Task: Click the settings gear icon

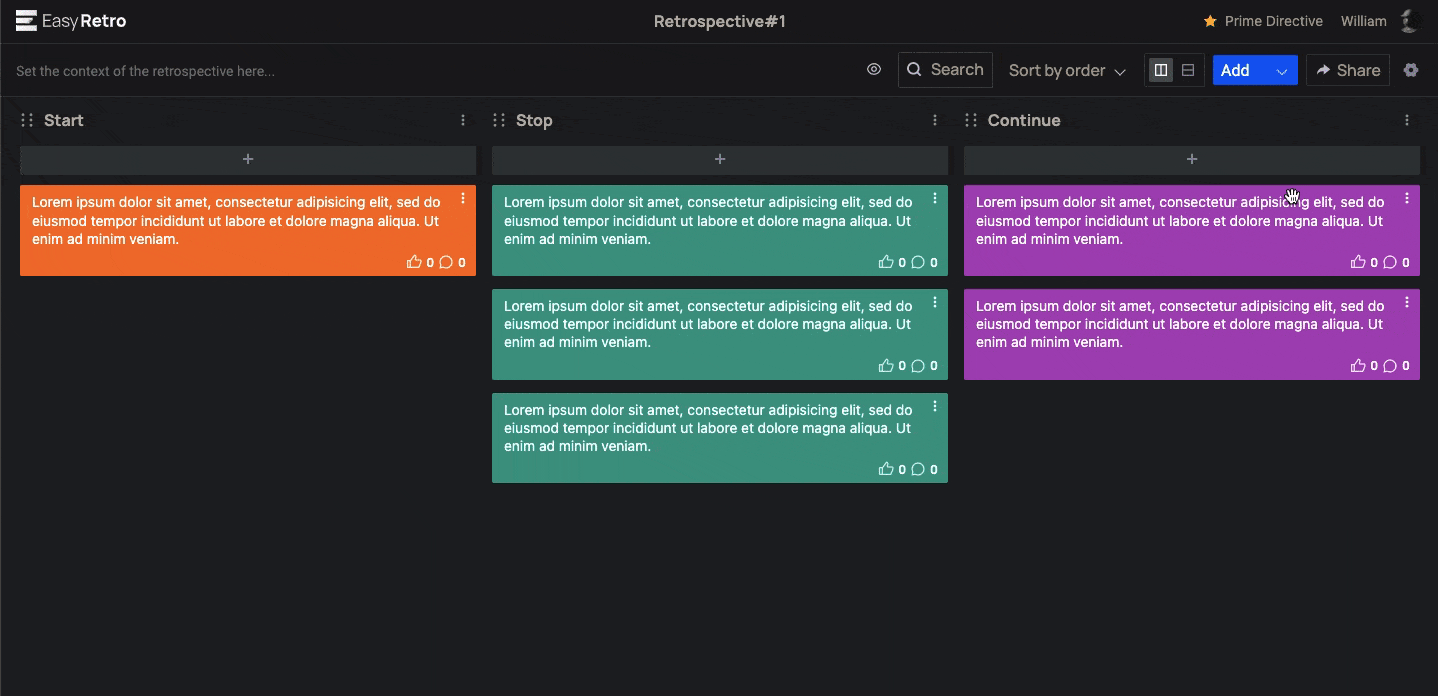Action: 1411,70
